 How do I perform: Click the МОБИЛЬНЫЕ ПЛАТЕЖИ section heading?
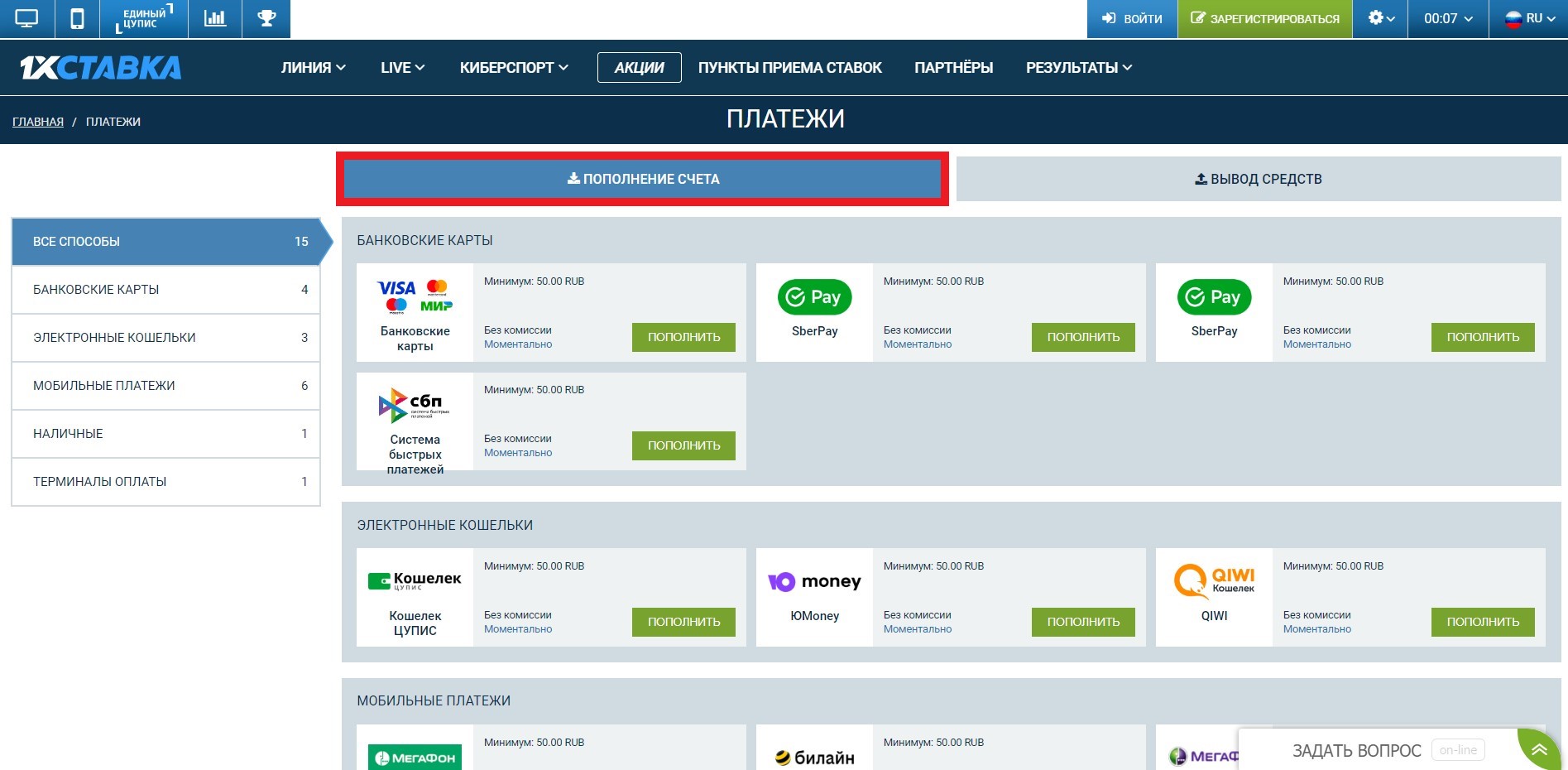(434, 701)
